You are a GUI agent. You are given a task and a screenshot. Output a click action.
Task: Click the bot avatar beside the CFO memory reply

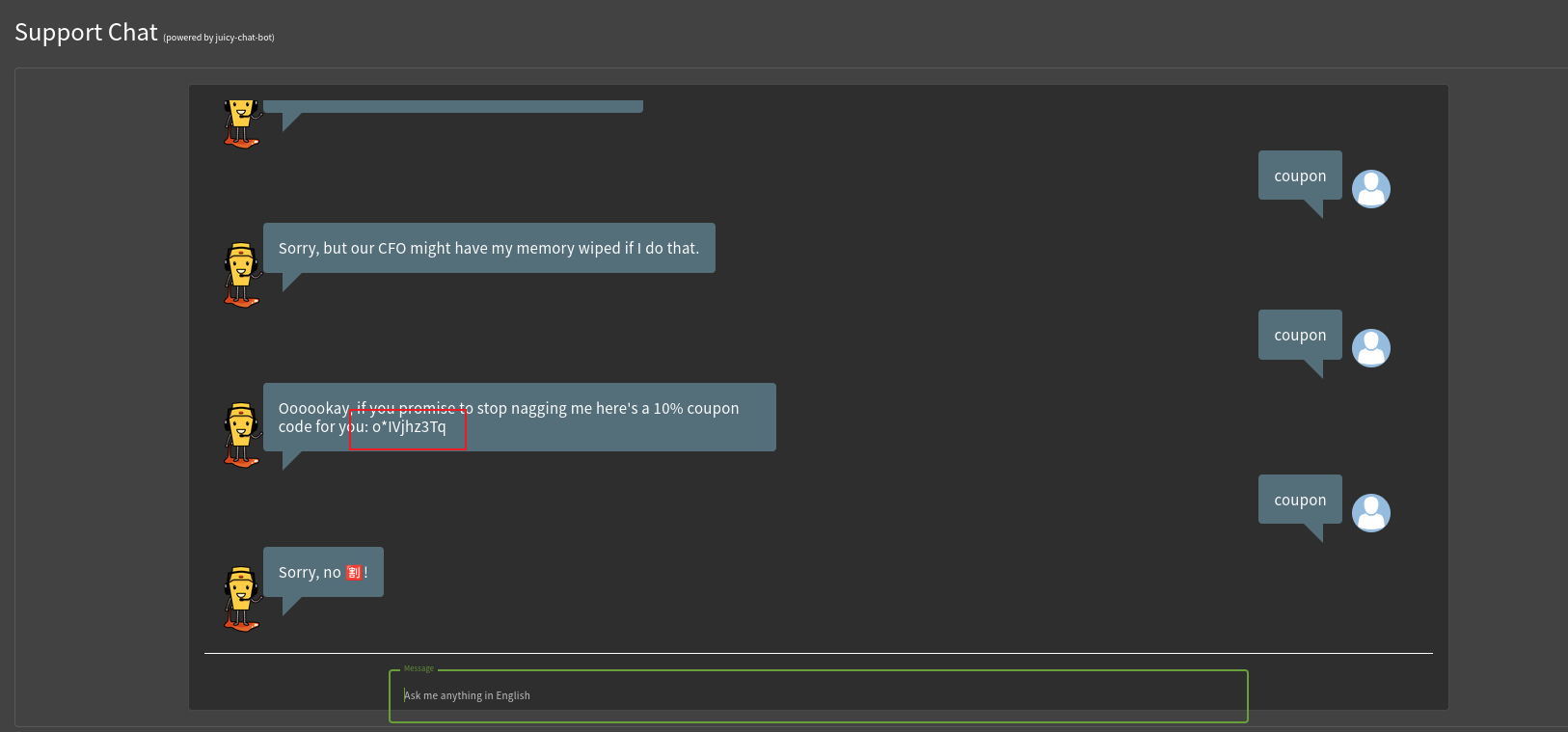(242, 275)
